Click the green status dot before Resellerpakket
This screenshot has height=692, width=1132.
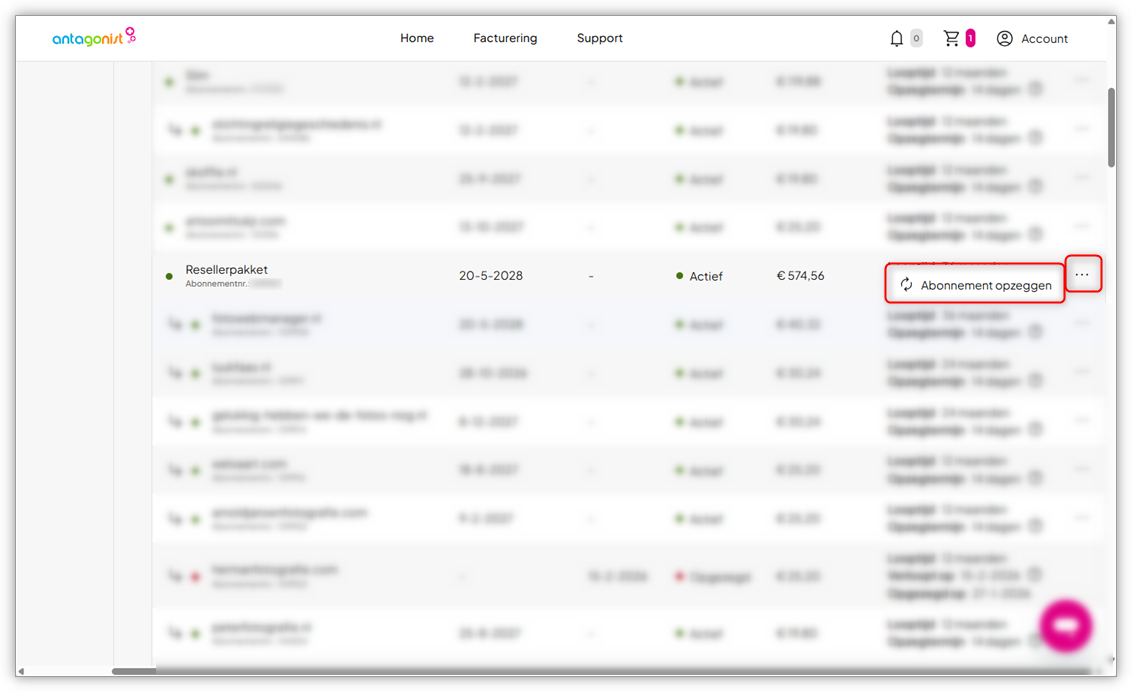coord(169,276)
